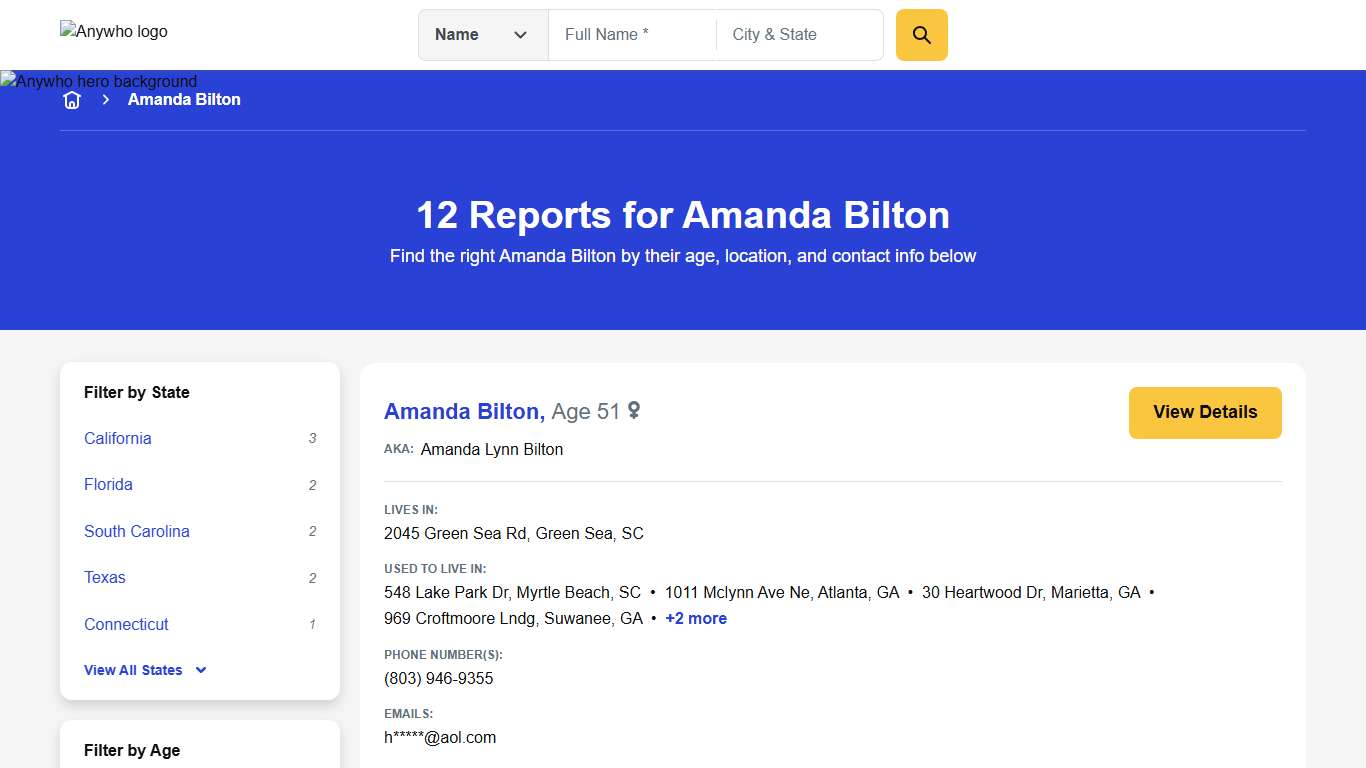Select Texas from state filters
1366x768 pixels.
point(104,577)
